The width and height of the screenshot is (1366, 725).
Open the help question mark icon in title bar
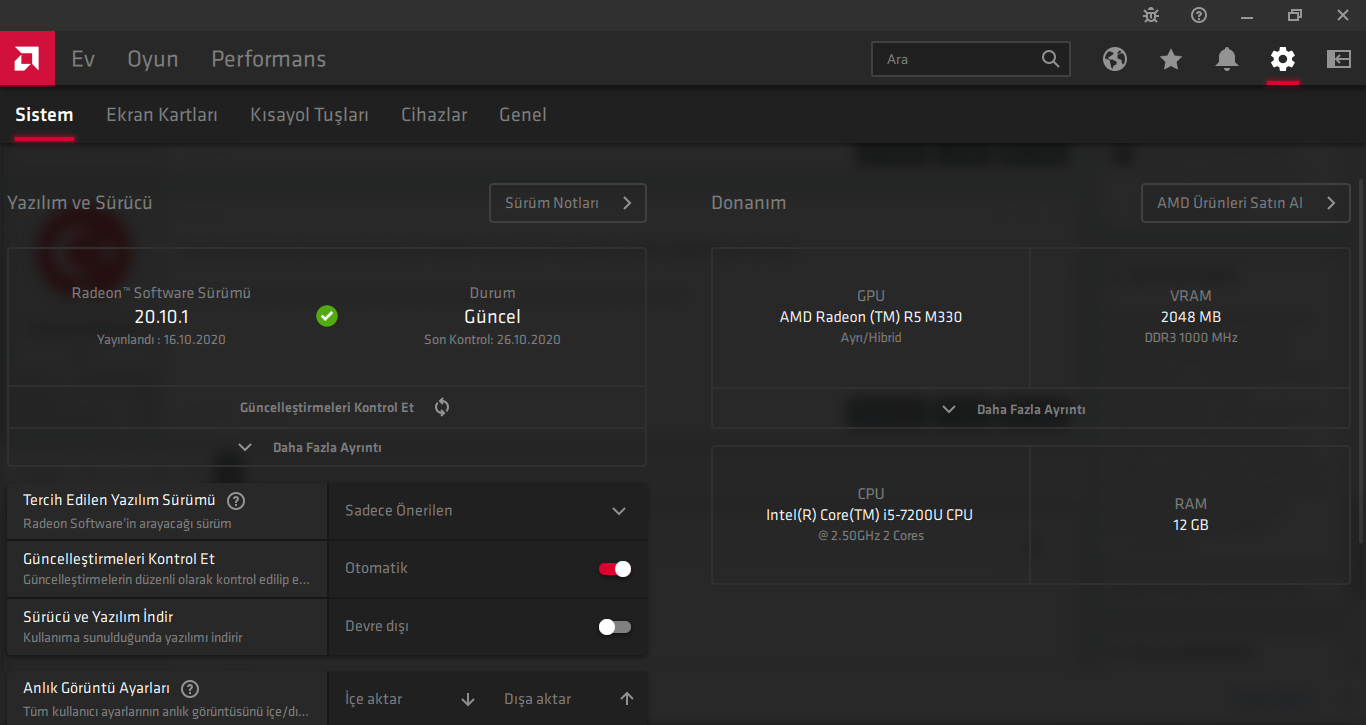(1199, 15)
